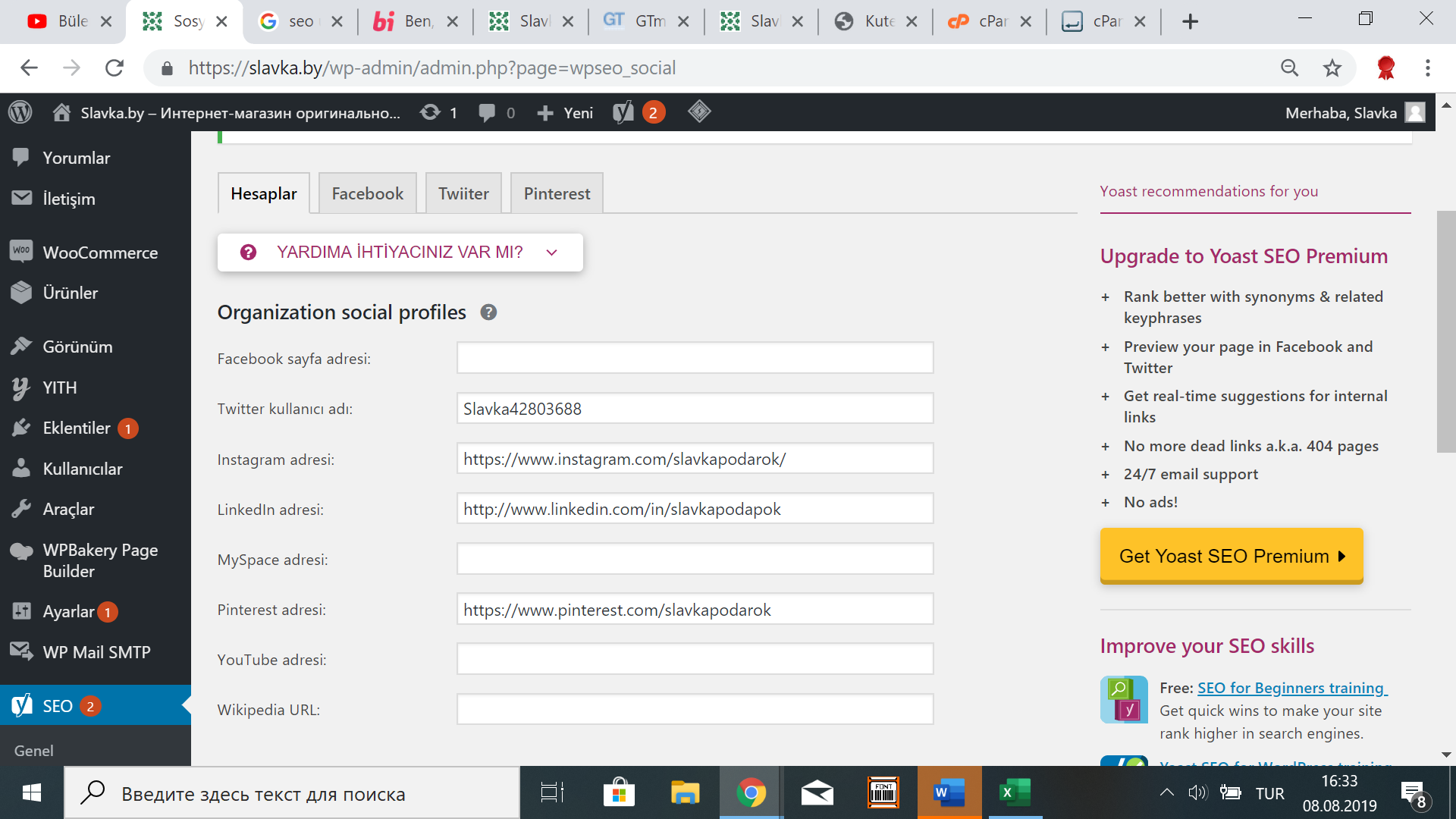Click the MySpace adresi field
The image size is (1456, 819).
[695, 559]
